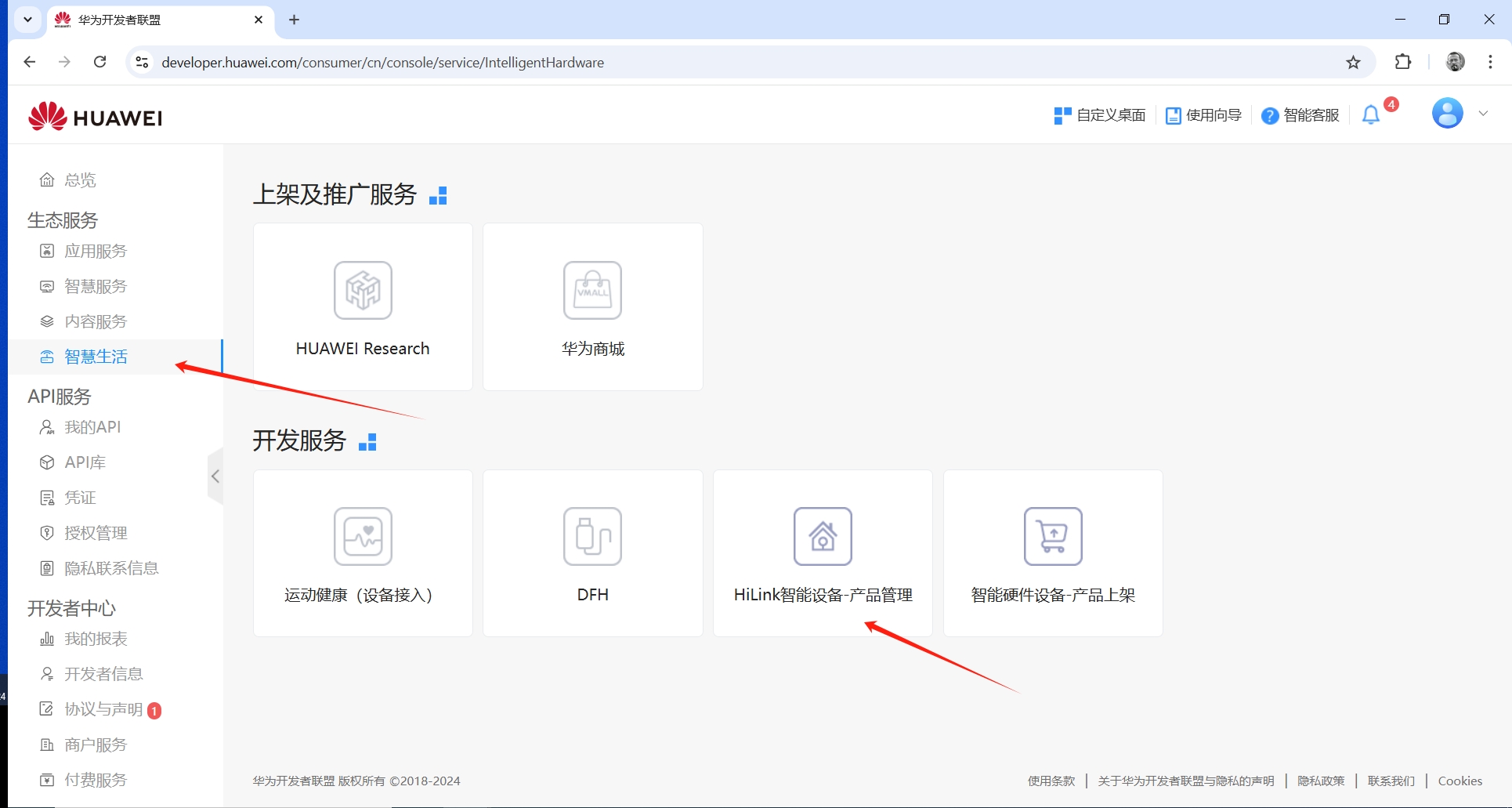
Task: Click Chrome profile picture icon
Action: [1455, 62]
